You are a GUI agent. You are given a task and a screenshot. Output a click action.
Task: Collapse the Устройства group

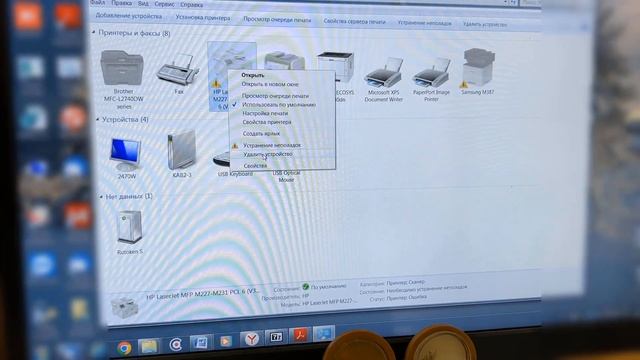point(98,119)
